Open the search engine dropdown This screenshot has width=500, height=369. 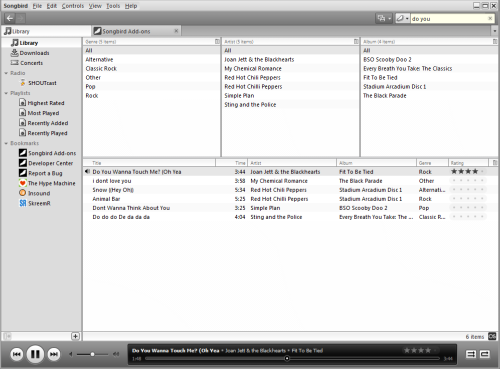[402, 18]
